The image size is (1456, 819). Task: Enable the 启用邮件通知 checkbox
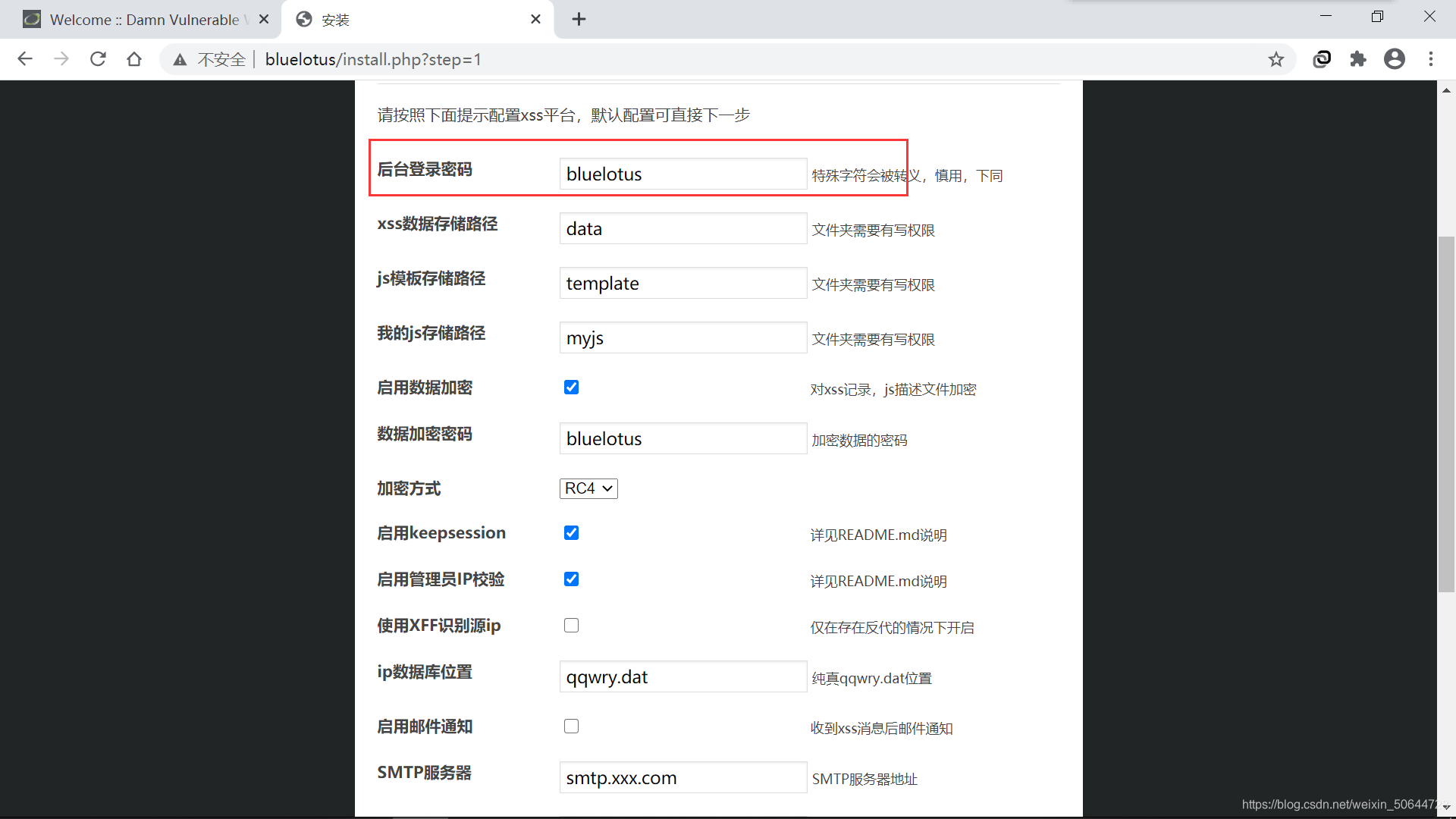571,726
